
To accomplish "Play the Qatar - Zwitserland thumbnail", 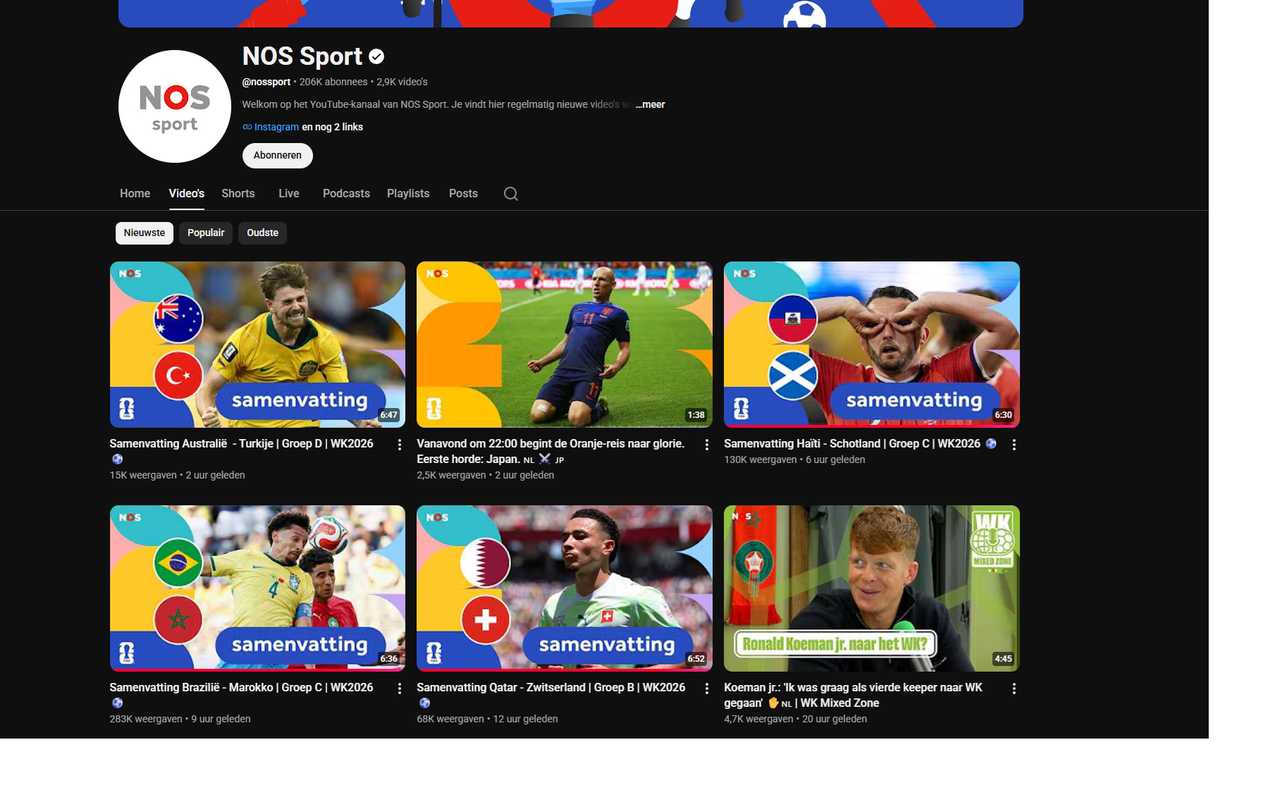I will pyautogui.click(x=565, y=589).
